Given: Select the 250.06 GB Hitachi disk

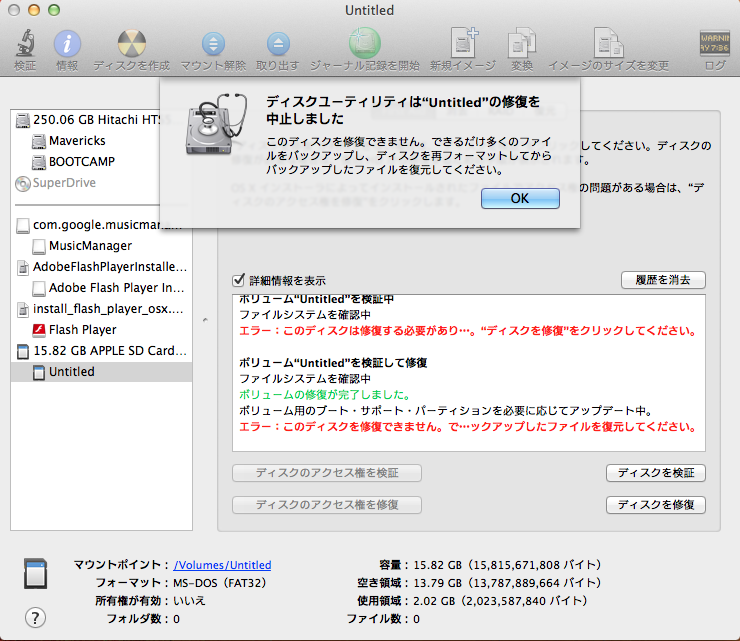Looking at the screenshot, I should (x=96, y=120).
